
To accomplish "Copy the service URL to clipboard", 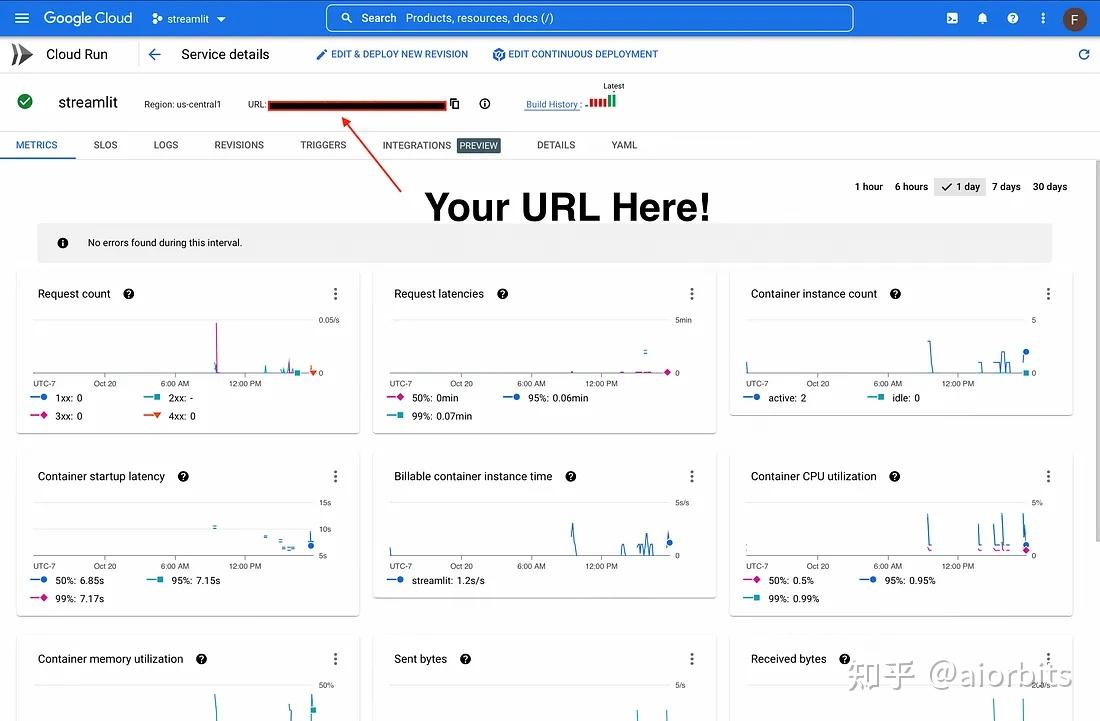I will (x=455, y=104).
